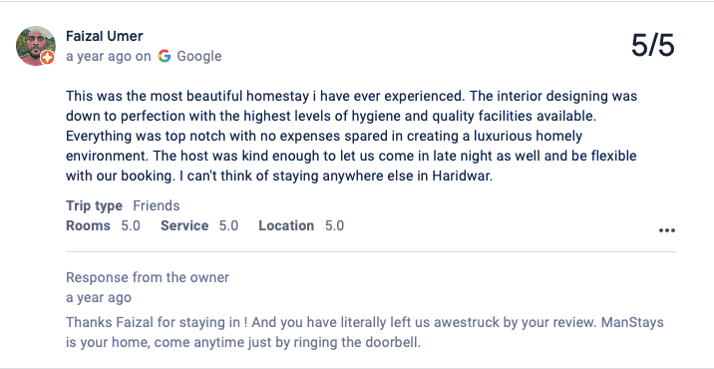Screen dimensions: 714x369
Task: Click the Location label
Action: pyautogui.click(x=286, y=226)
